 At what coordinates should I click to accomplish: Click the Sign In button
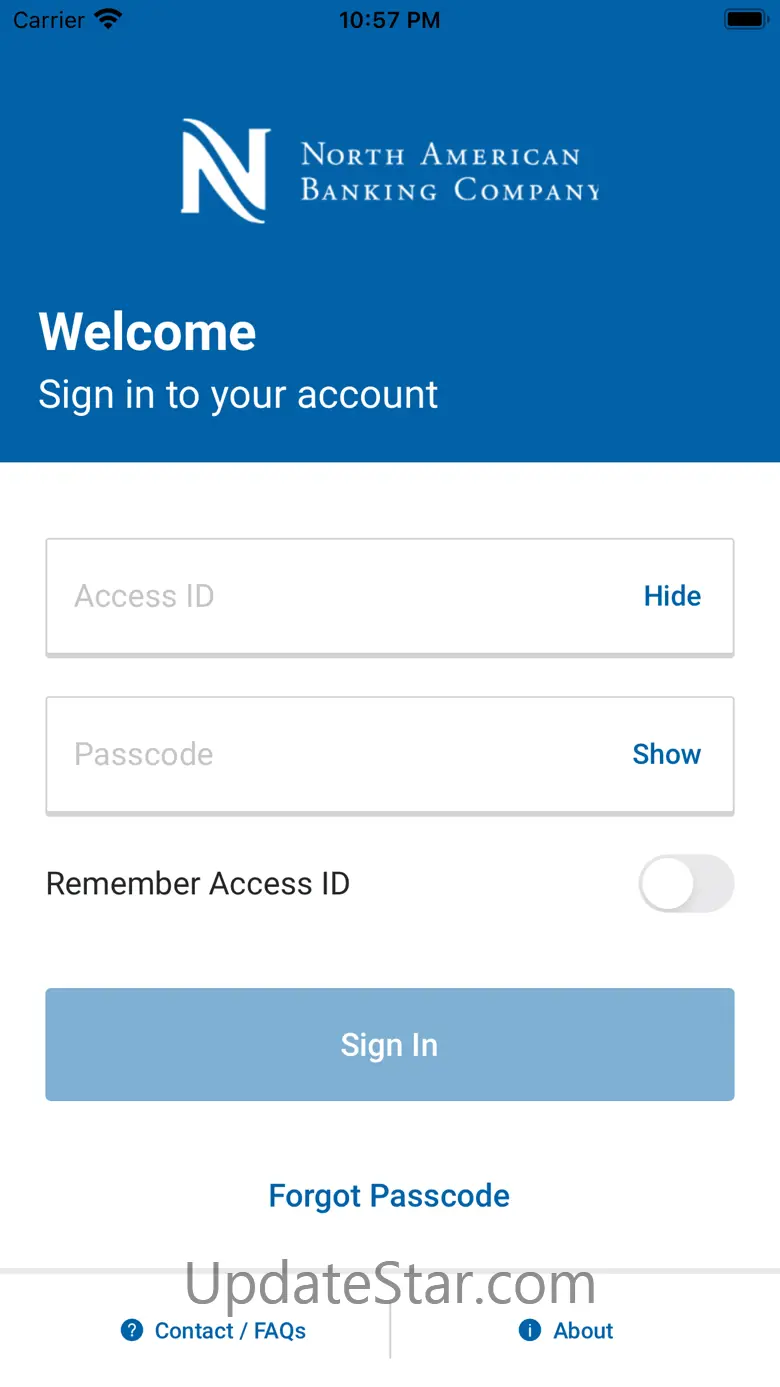pos(390,1045)
